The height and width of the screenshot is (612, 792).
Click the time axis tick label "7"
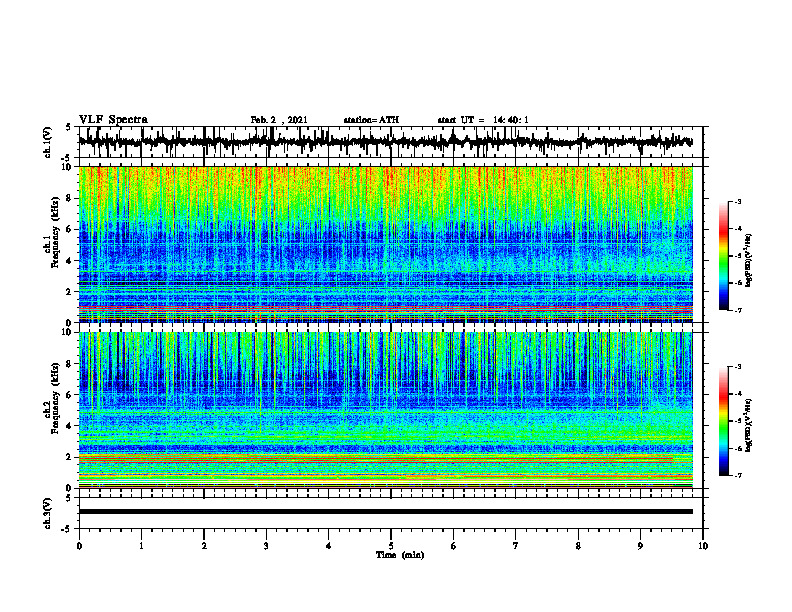[516, 546]
